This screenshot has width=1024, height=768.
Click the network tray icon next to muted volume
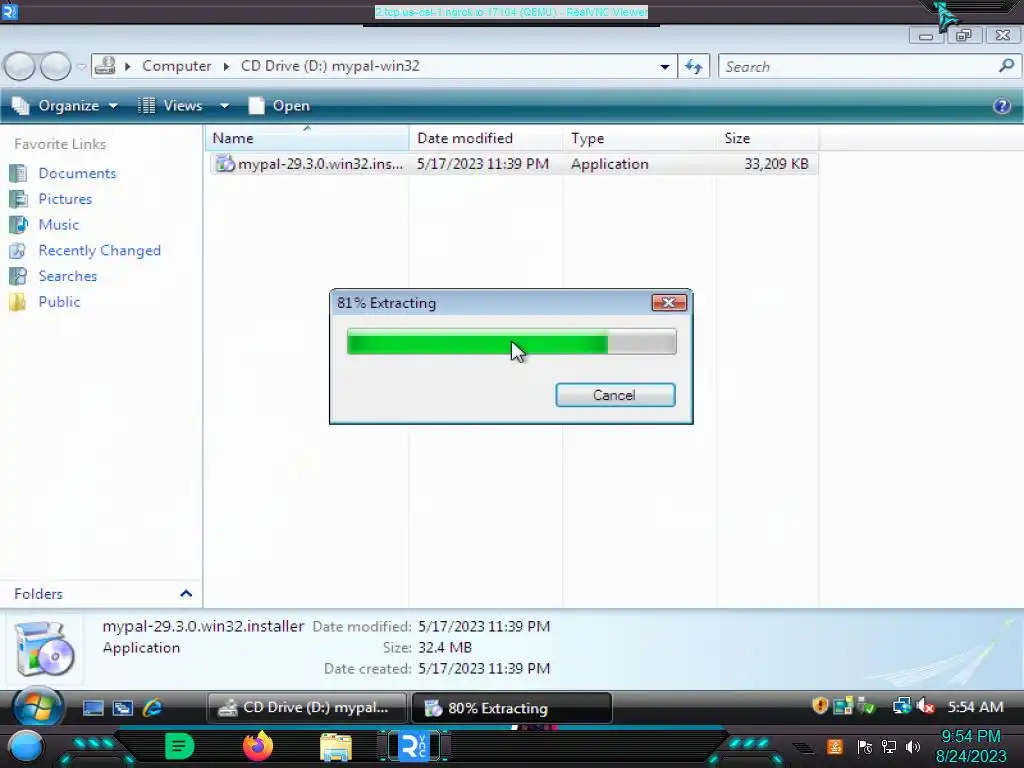902,706
